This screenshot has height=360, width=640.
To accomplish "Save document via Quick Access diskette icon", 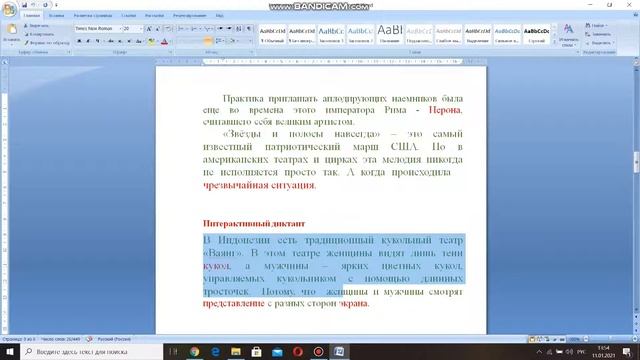I will click(24, 5).
